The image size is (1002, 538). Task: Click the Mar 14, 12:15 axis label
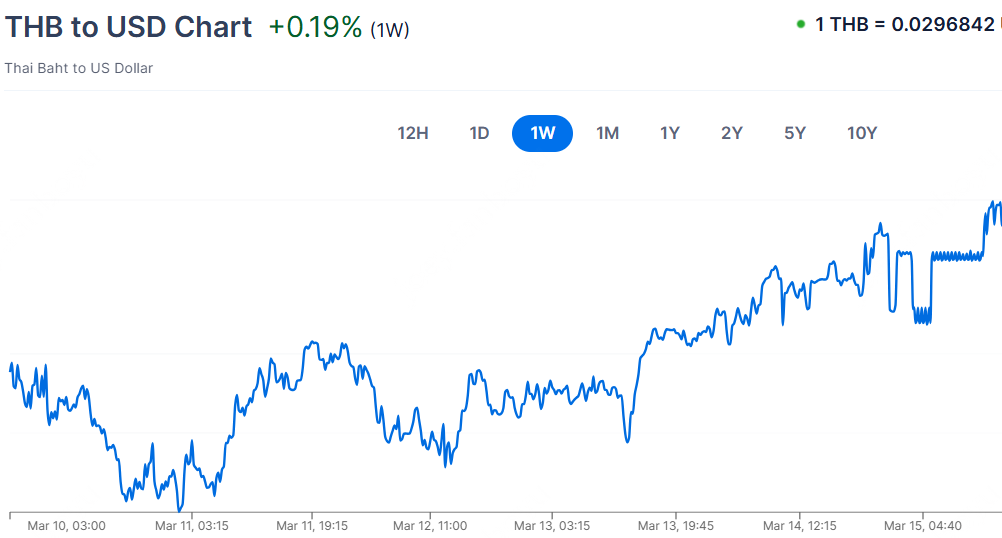point(798,525)
